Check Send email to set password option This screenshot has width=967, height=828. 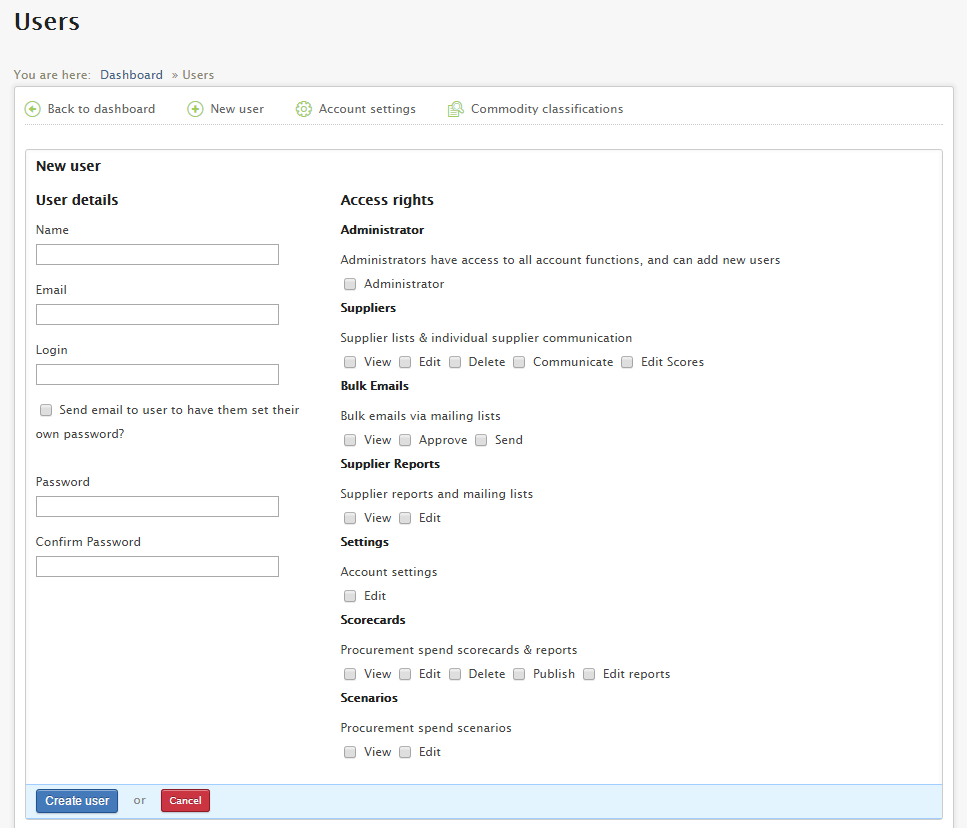tap(46, 410)
